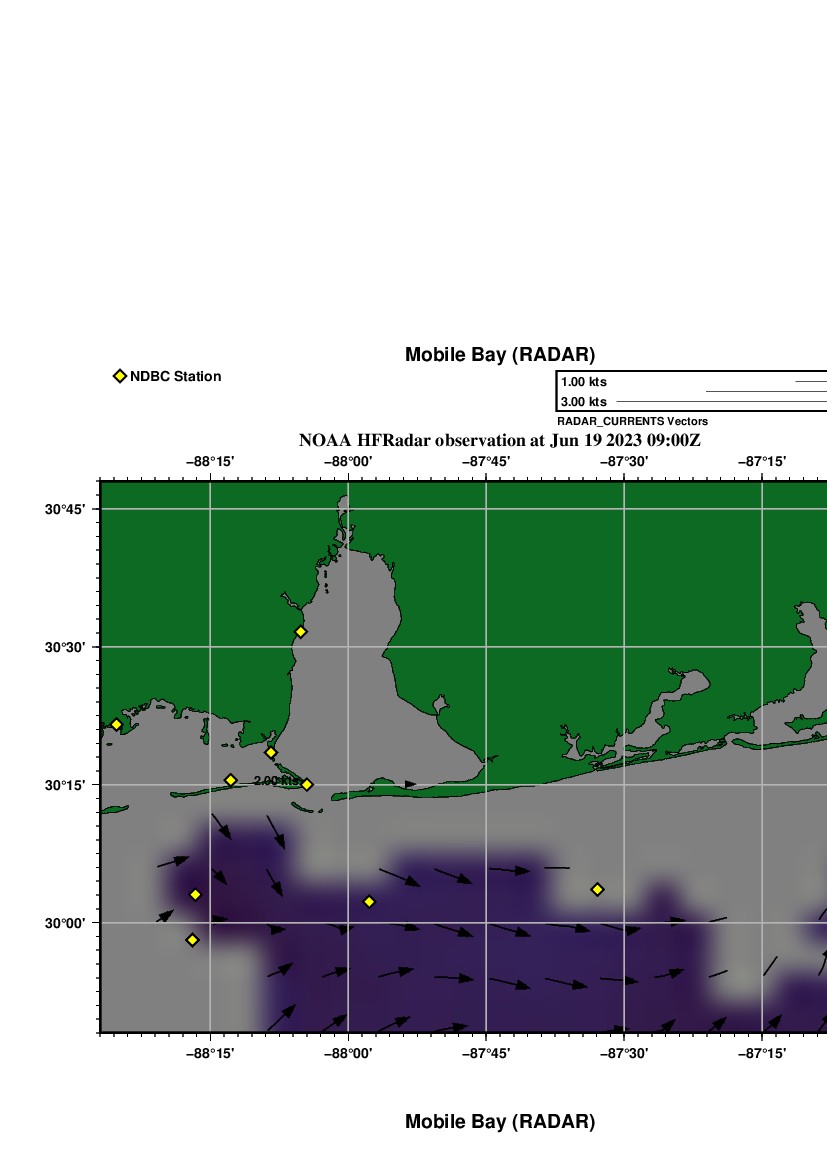Image resolution: width=827 pixels, height=1170 pixels.
Task: Click the NDBC Station legend diamond icon
Action: (120, 376)
